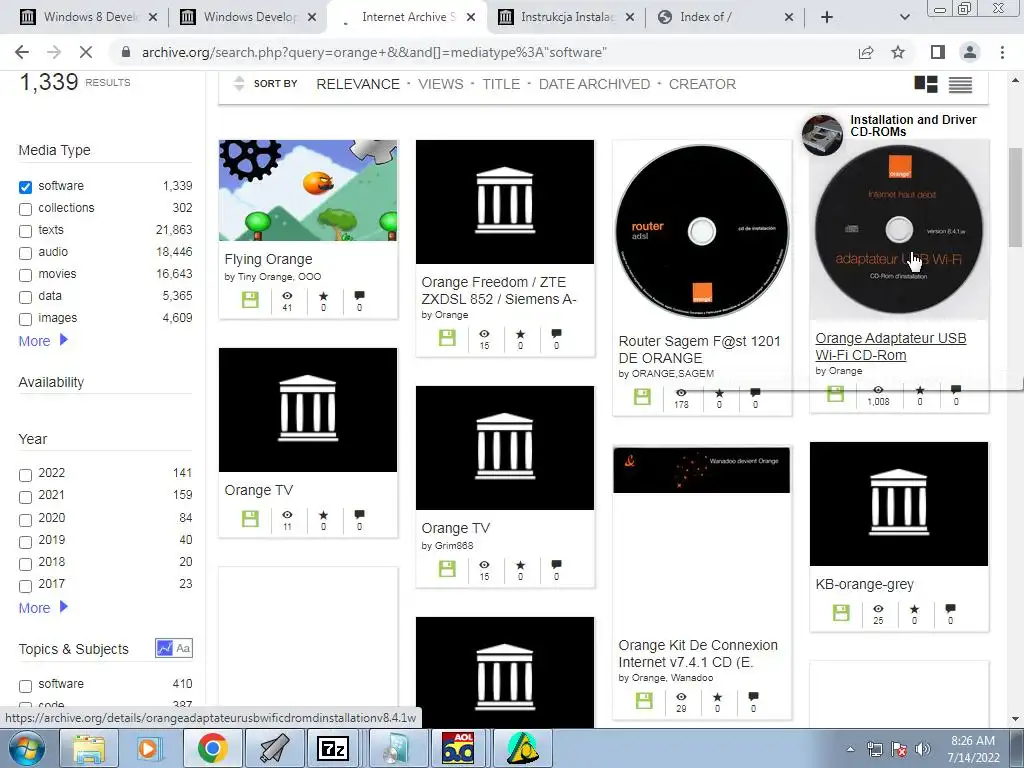
Task: Click software floppy icon under Flying Orange
Action: (x=250, y=300)
